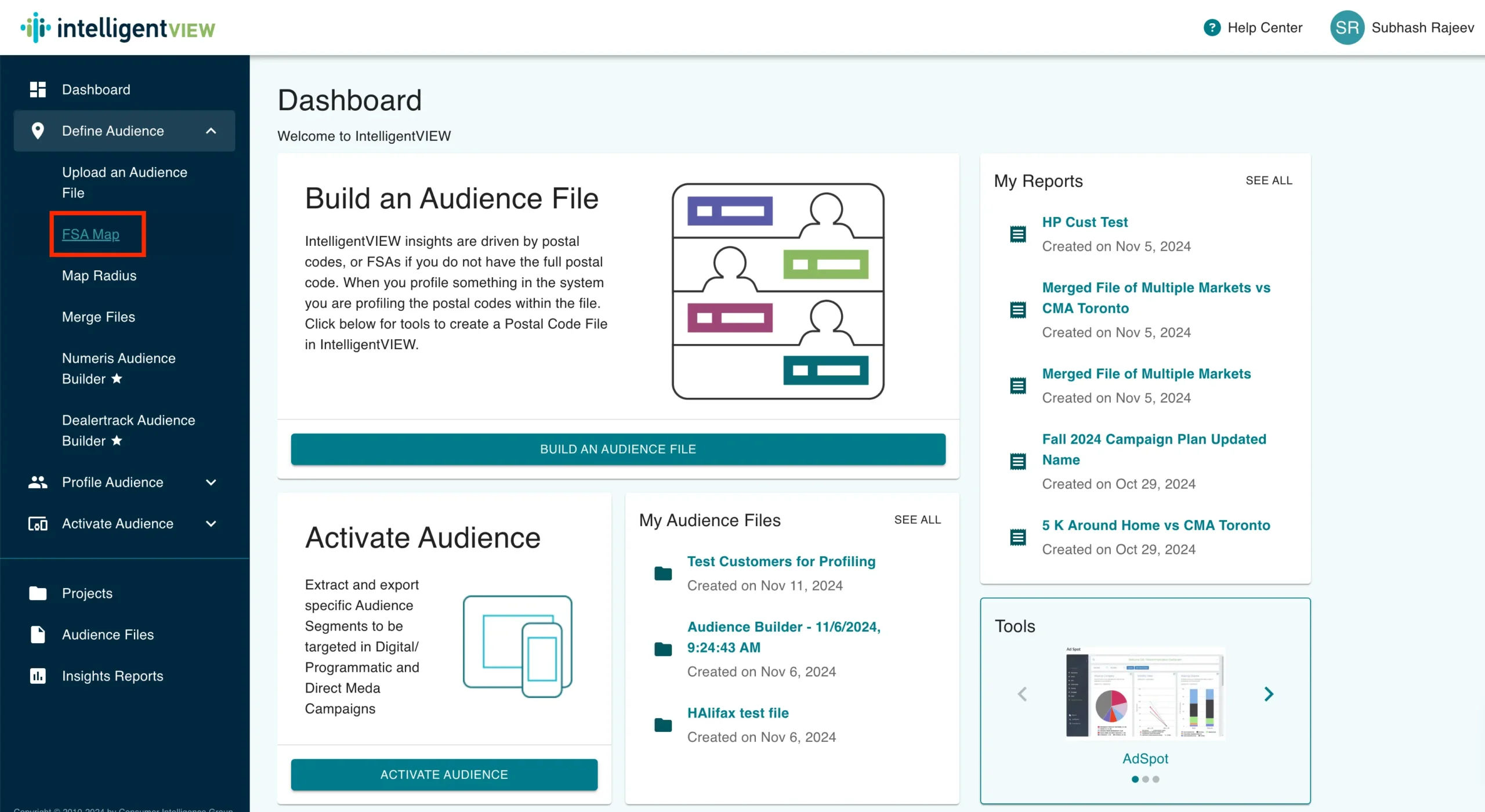Click the Activate Audience sidebar icon
The image size is (1485, 812).
coord(38,524)
